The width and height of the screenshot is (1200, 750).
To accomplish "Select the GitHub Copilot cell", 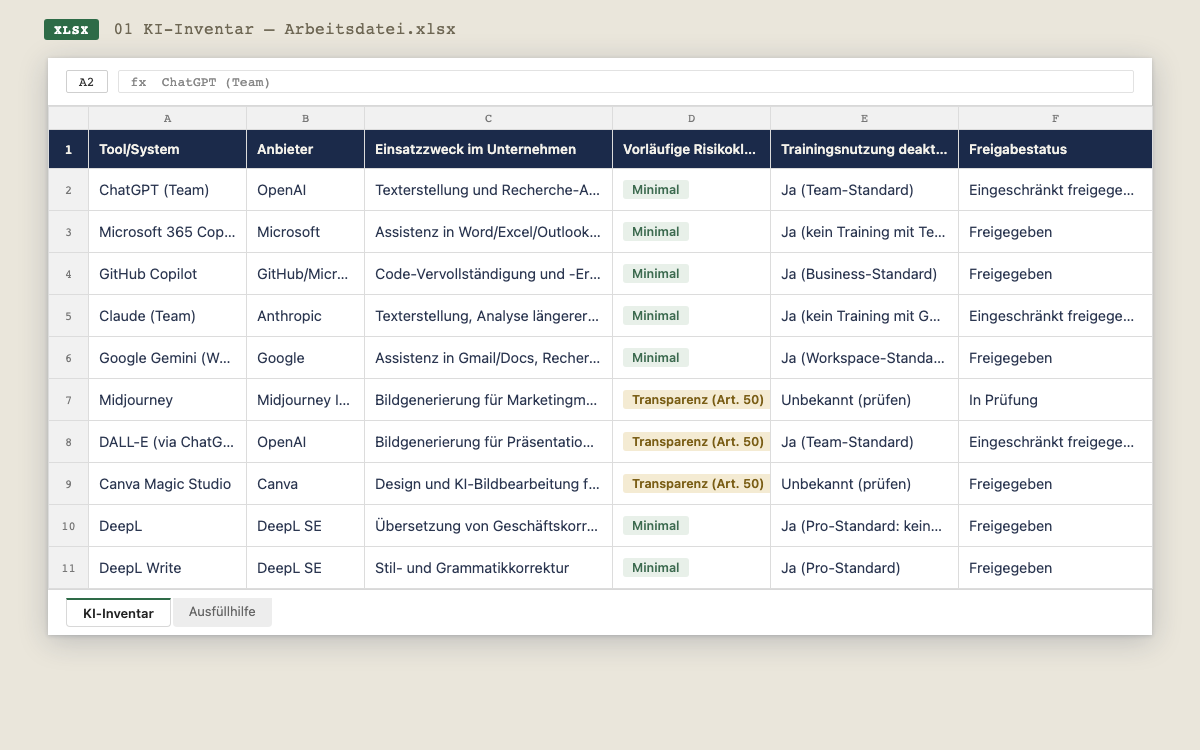I will tap(167, 274).
